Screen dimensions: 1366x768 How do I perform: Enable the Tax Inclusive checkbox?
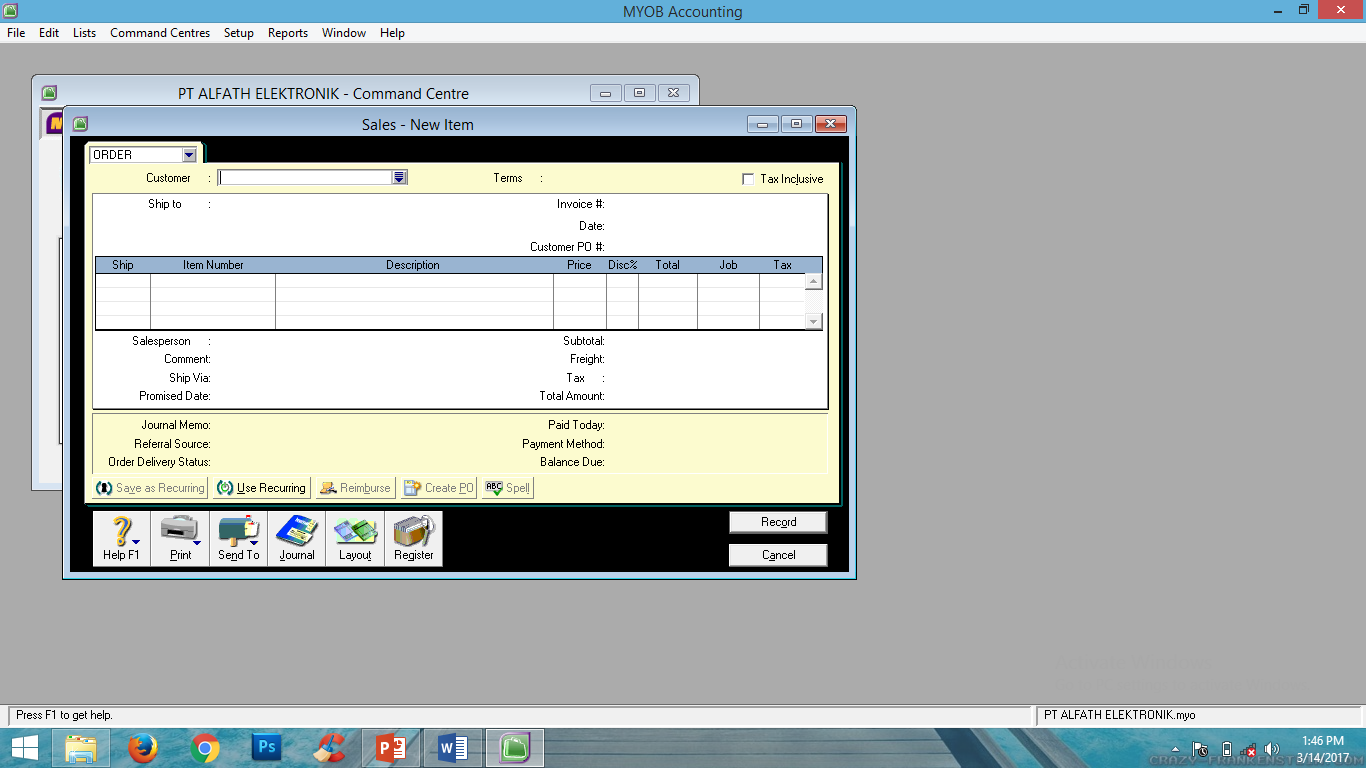[748, 179]
